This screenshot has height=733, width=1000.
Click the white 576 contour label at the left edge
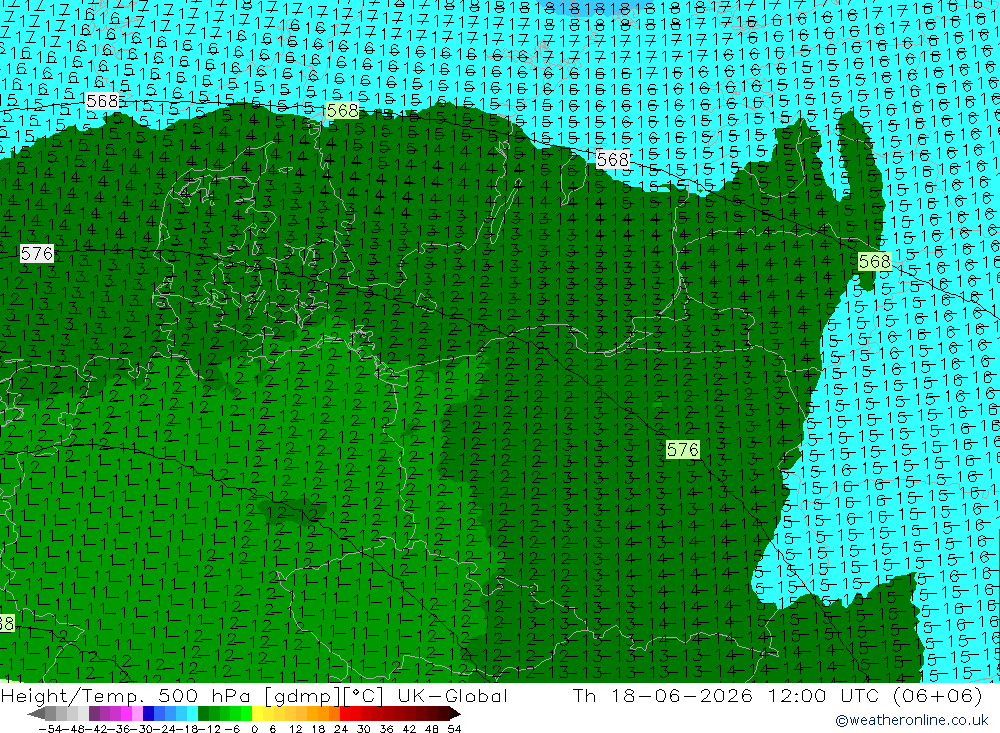pyautogui.click(x=36, y=254)
